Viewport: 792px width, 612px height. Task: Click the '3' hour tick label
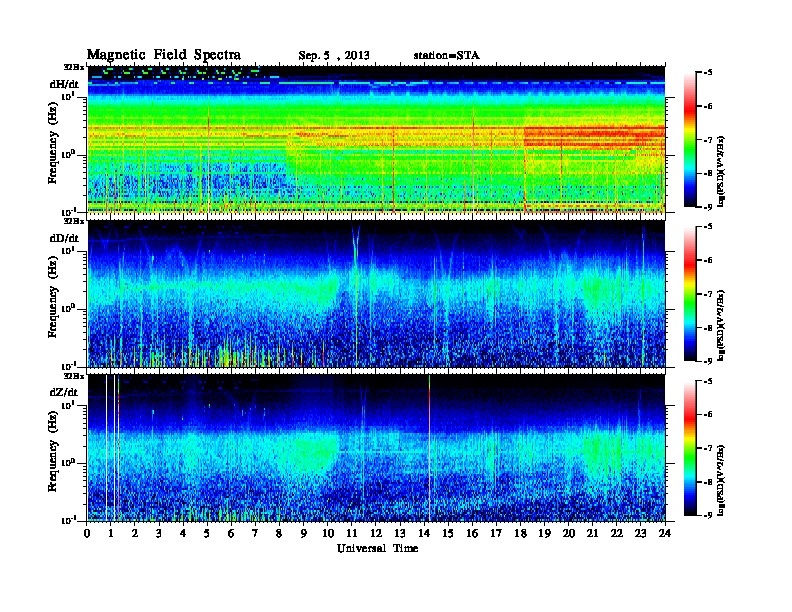159,533
